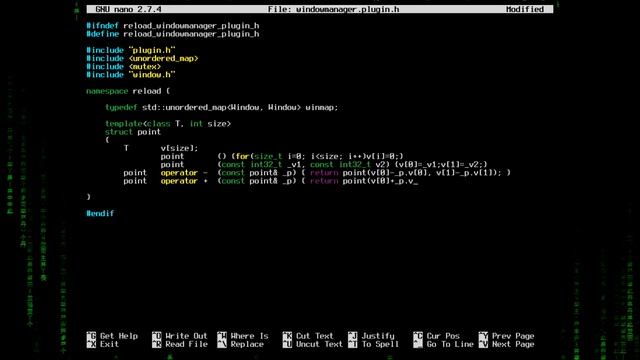This screenshot has width=640, height=360.
Task: Click the operator - keyword
Action: click(x=184, y=173)
